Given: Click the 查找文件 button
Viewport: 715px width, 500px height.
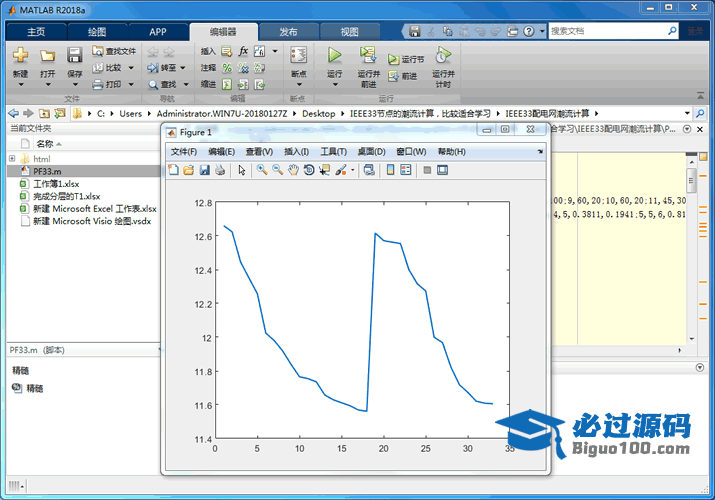Looking at the screenshot, I should pos(114,51).
